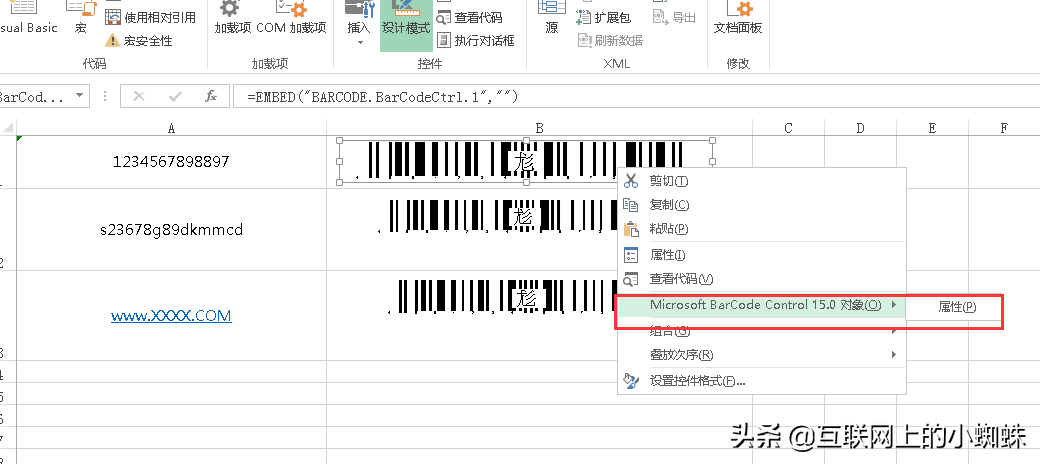
Task: Open COM 加载项 add-ins dialog
Action: 291,19
